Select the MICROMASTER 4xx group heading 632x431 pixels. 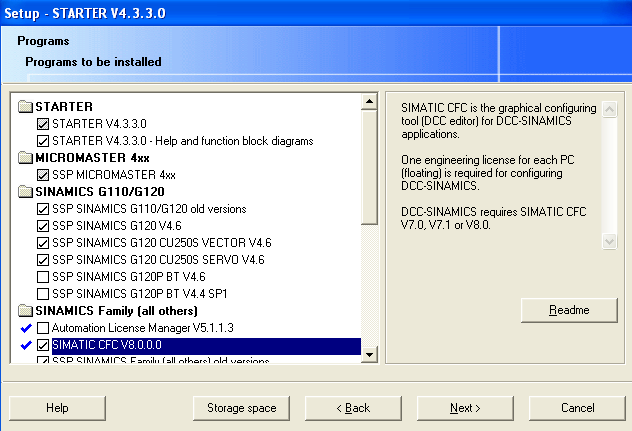tap(92, 158)
